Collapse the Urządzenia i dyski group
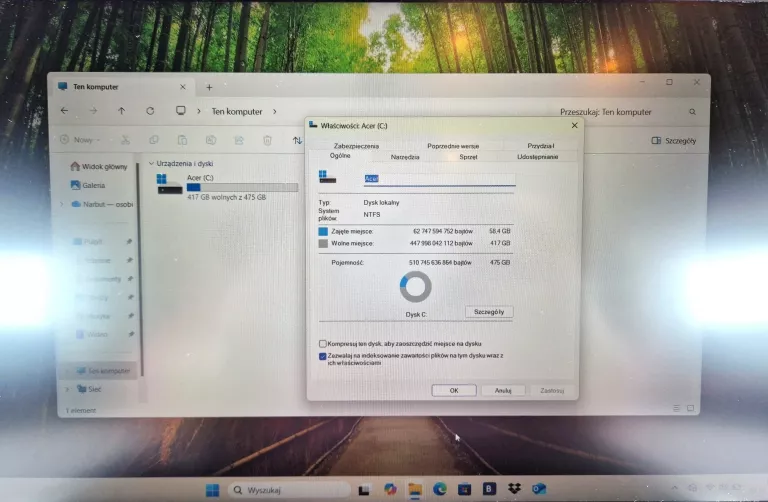 point(151,163)
